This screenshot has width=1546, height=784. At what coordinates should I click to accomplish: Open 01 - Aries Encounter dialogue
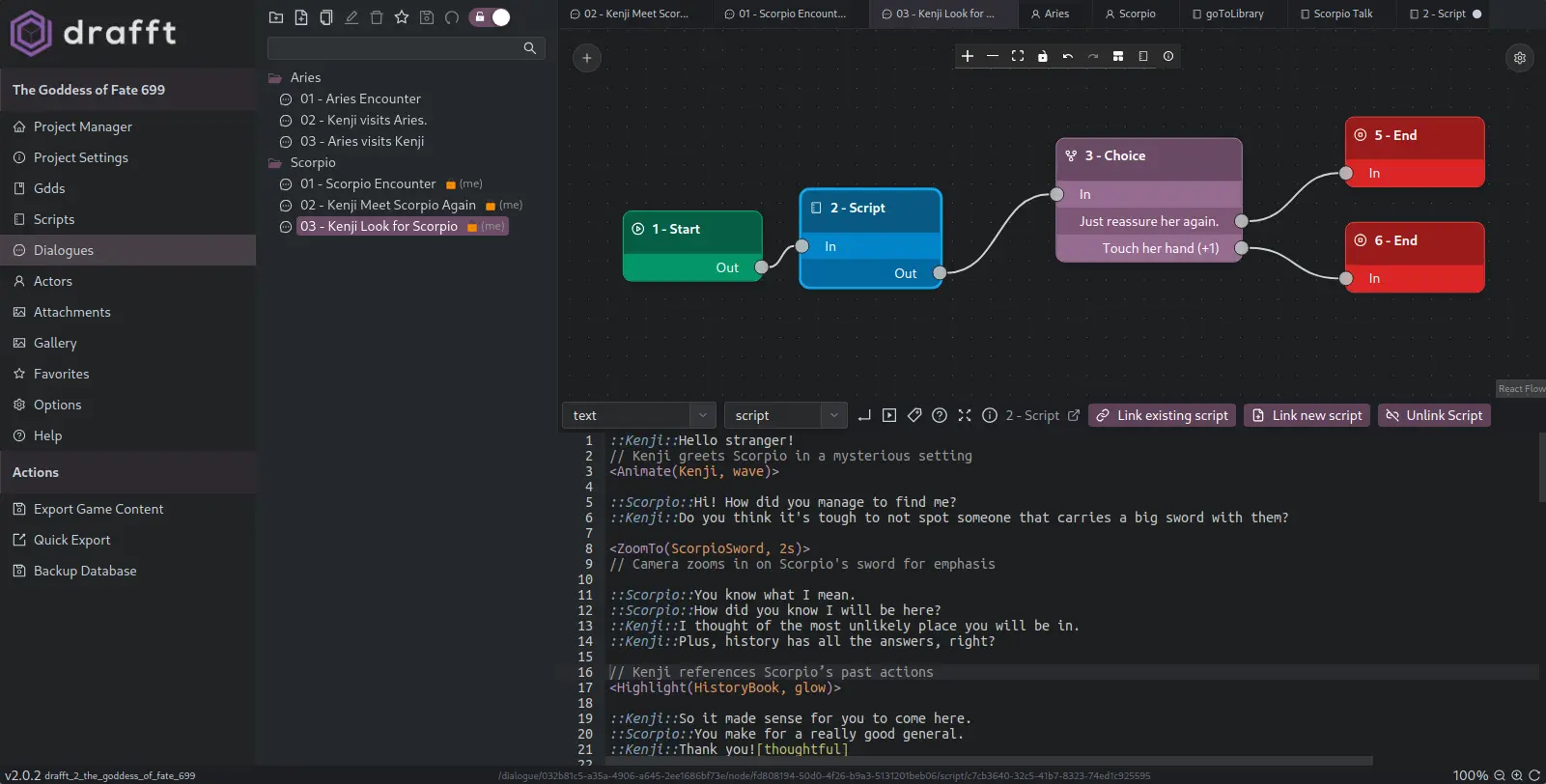[360, 98]
